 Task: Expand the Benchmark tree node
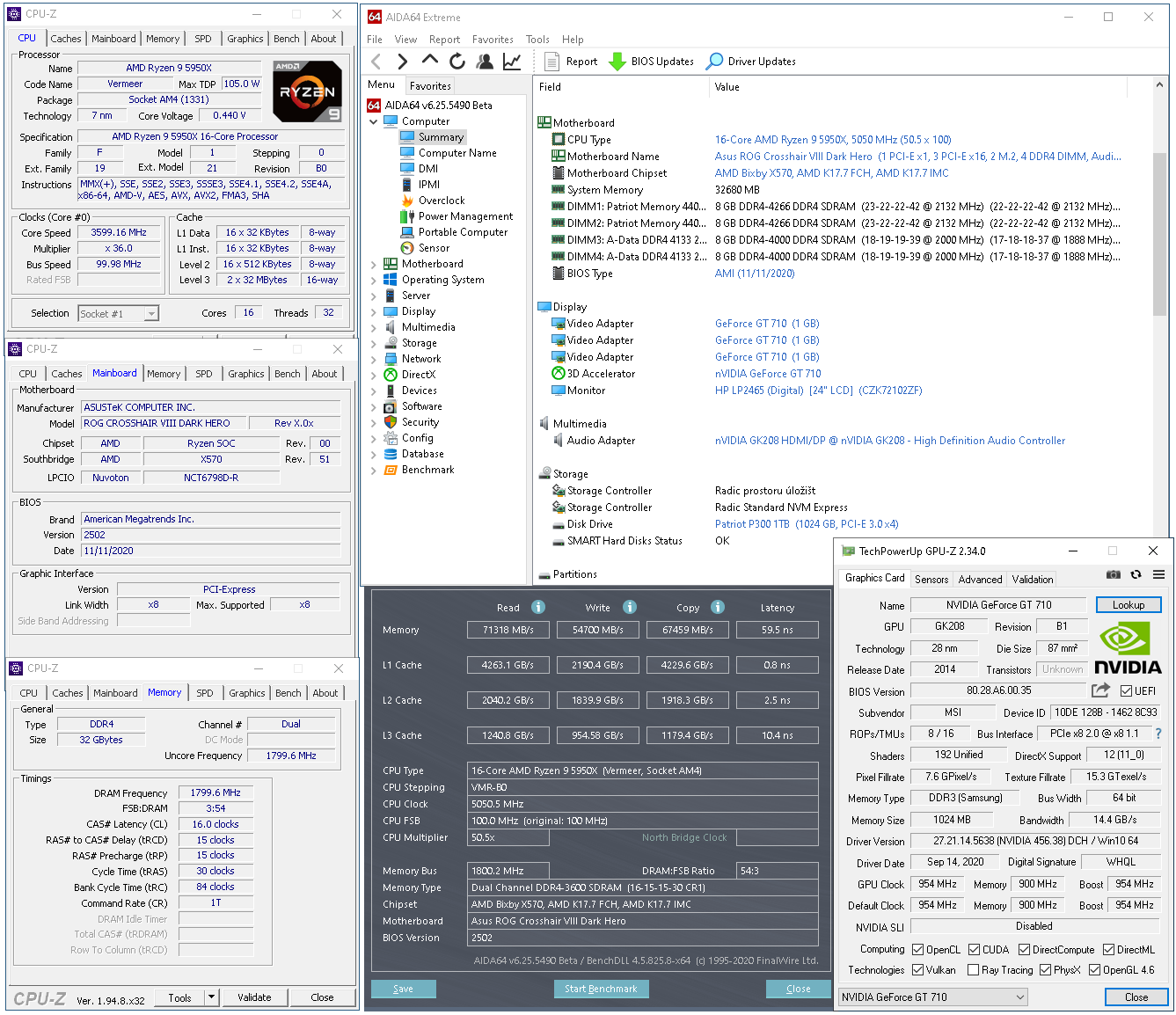(373, 470)
